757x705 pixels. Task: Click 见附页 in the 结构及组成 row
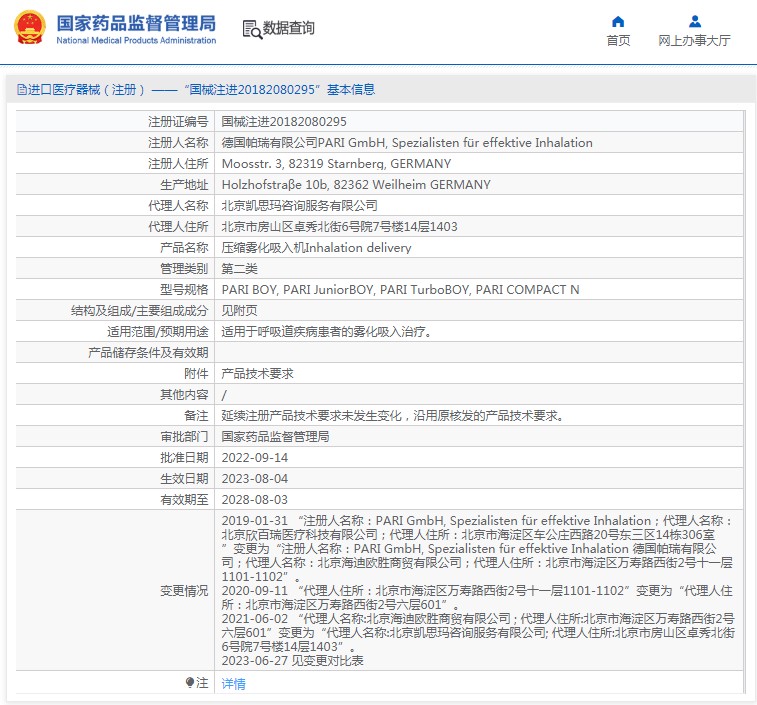[238, 311]
